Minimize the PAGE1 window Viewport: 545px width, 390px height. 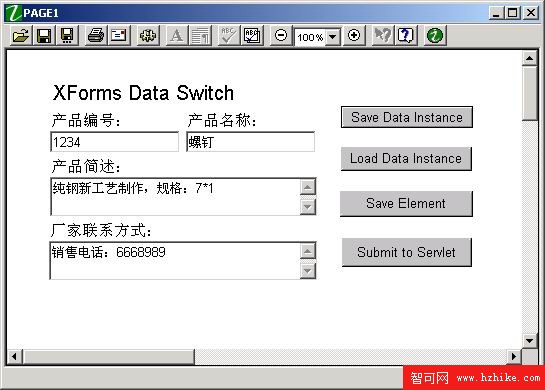tap(496, 13)
